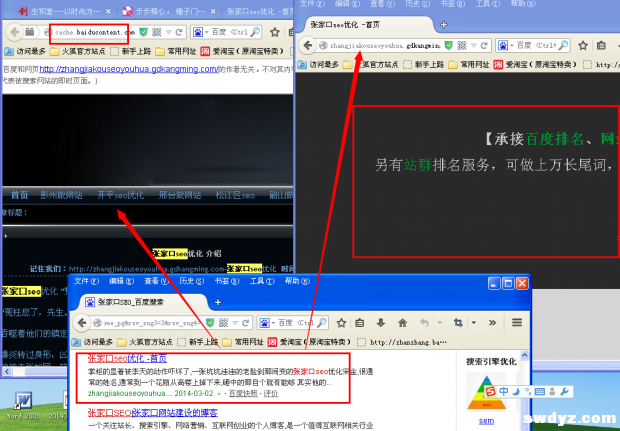
Task: Close the 生和堂 tab
Action: click(x=108, y=11)
